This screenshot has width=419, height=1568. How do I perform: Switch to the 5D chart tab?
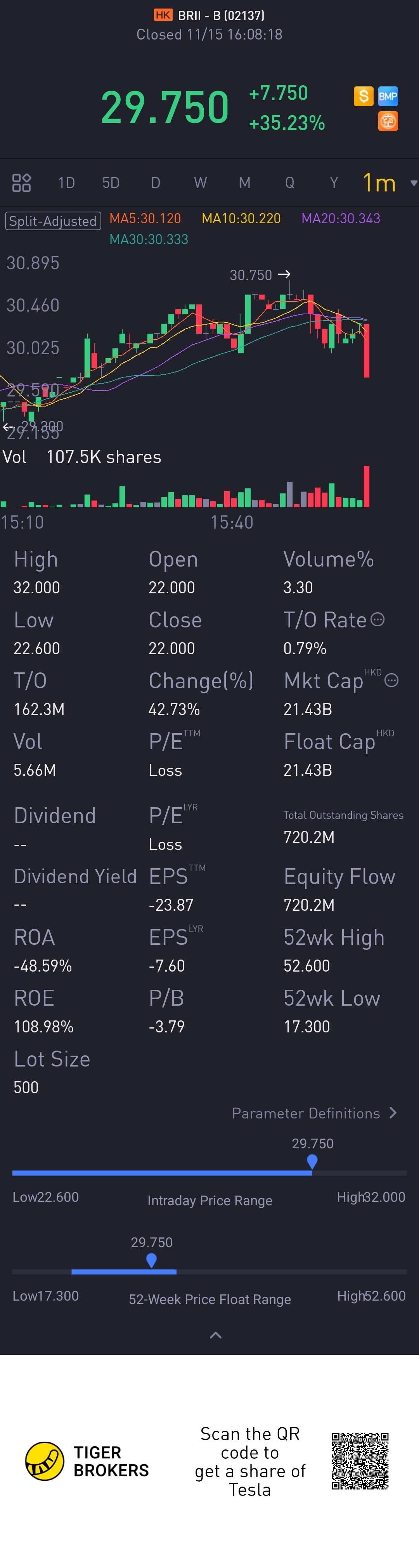click(x=111, y=183)
